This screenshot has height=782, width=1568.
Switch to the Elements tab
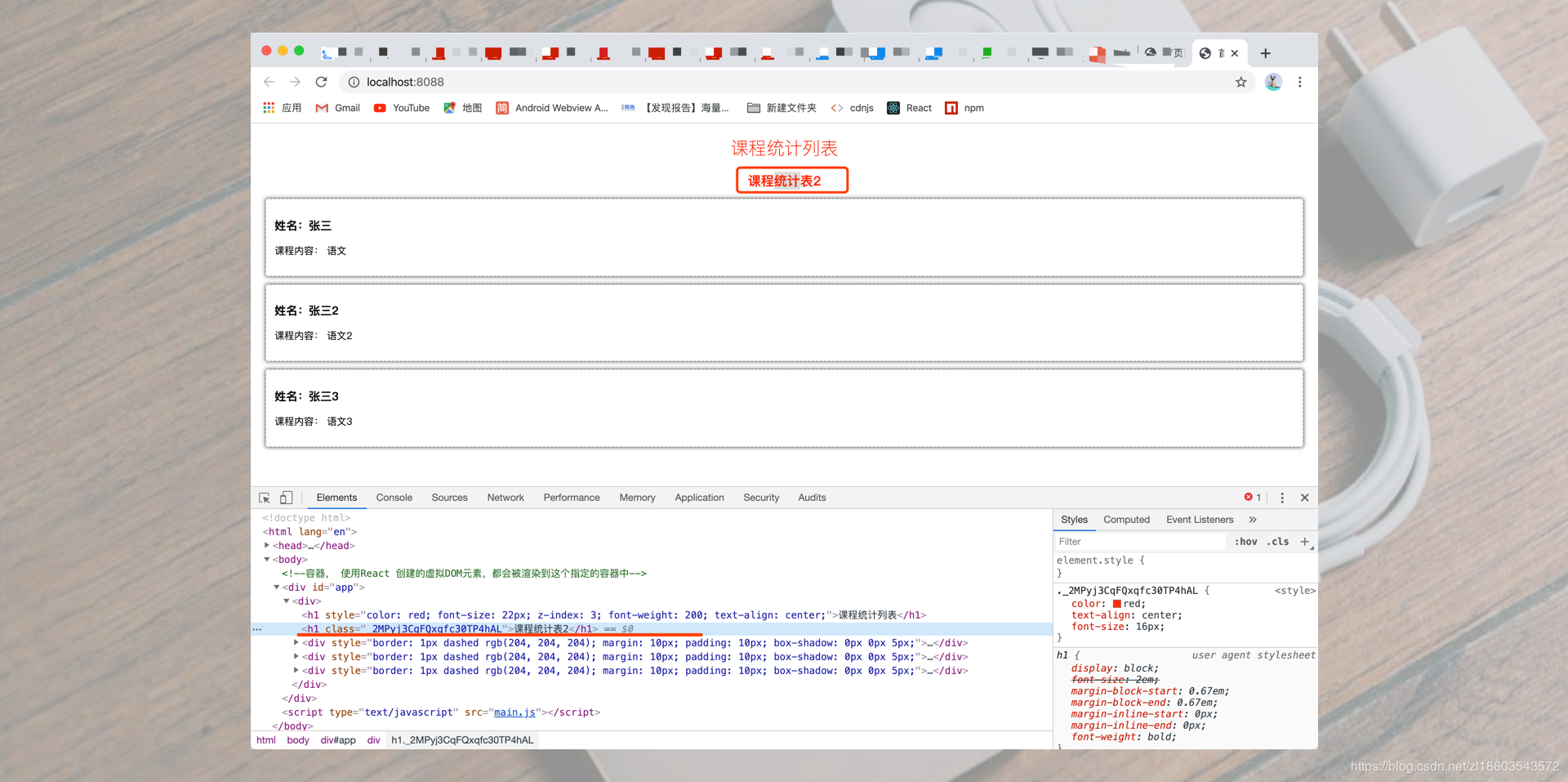(336, 498)
